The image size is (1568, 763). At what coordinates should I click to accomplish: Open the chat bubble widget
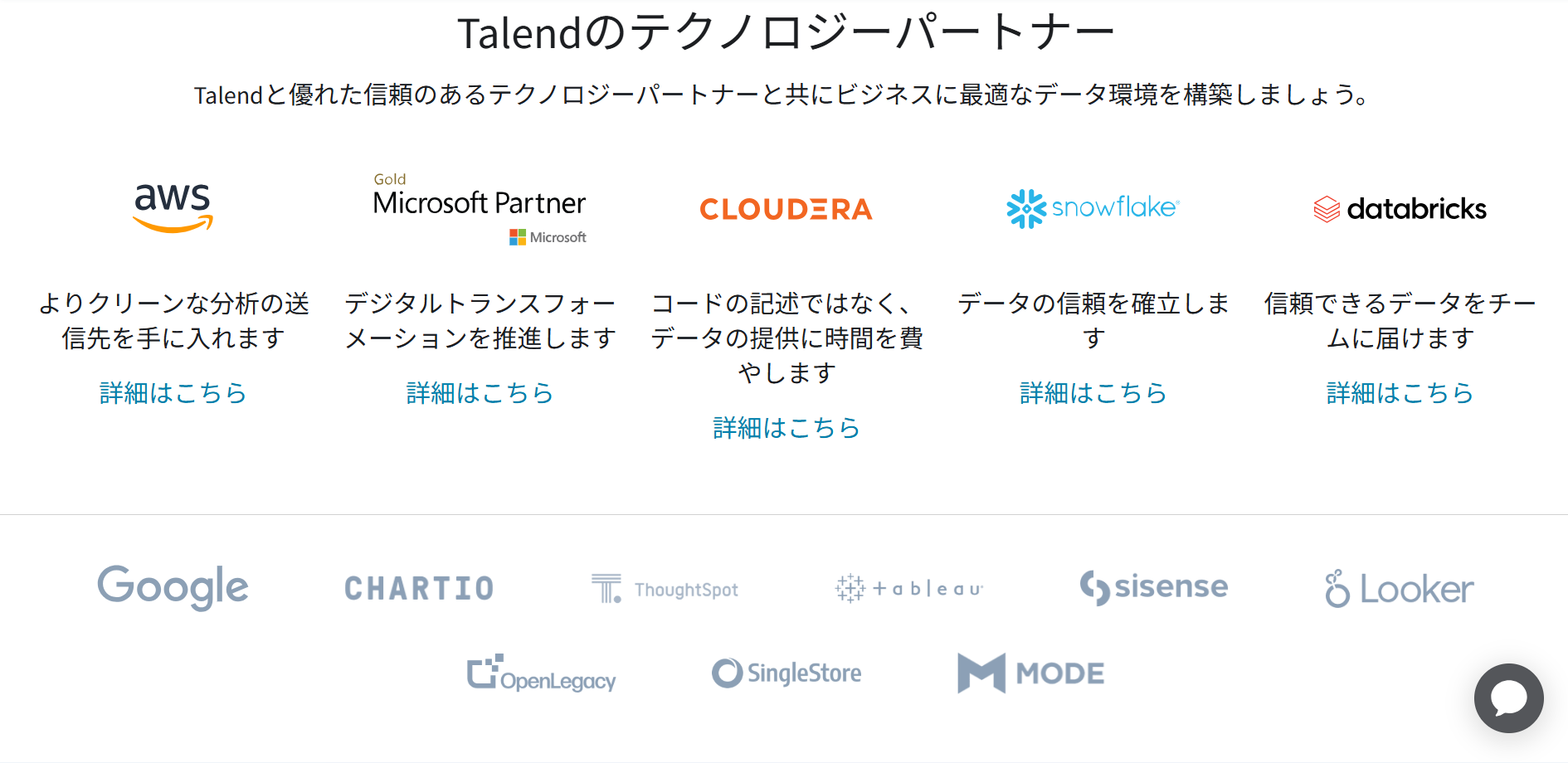pyautogui.click(x=1508, y=698)
